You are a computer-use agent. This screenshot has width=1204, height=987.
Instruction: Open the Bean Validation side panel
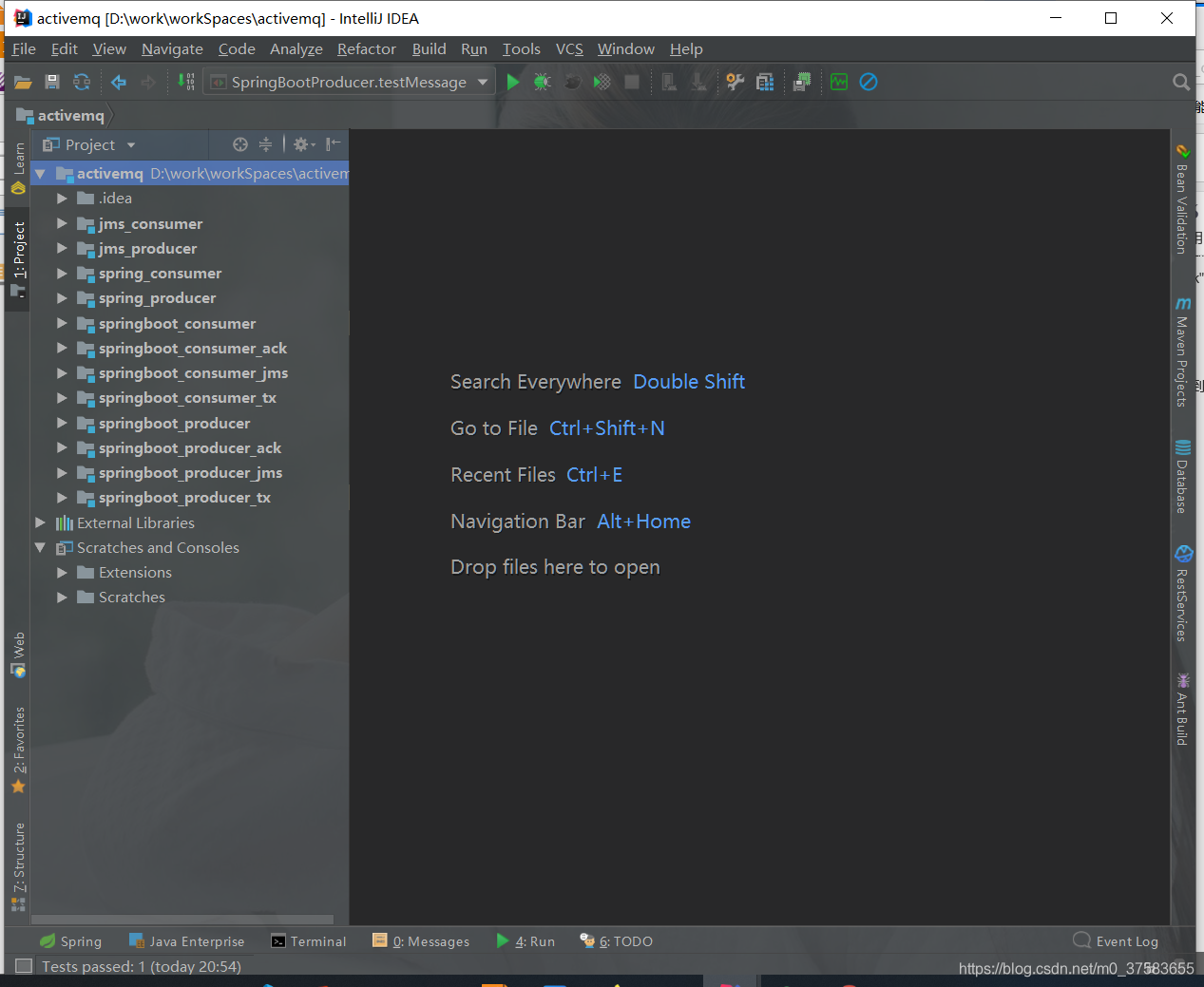tap(1182, 199)
